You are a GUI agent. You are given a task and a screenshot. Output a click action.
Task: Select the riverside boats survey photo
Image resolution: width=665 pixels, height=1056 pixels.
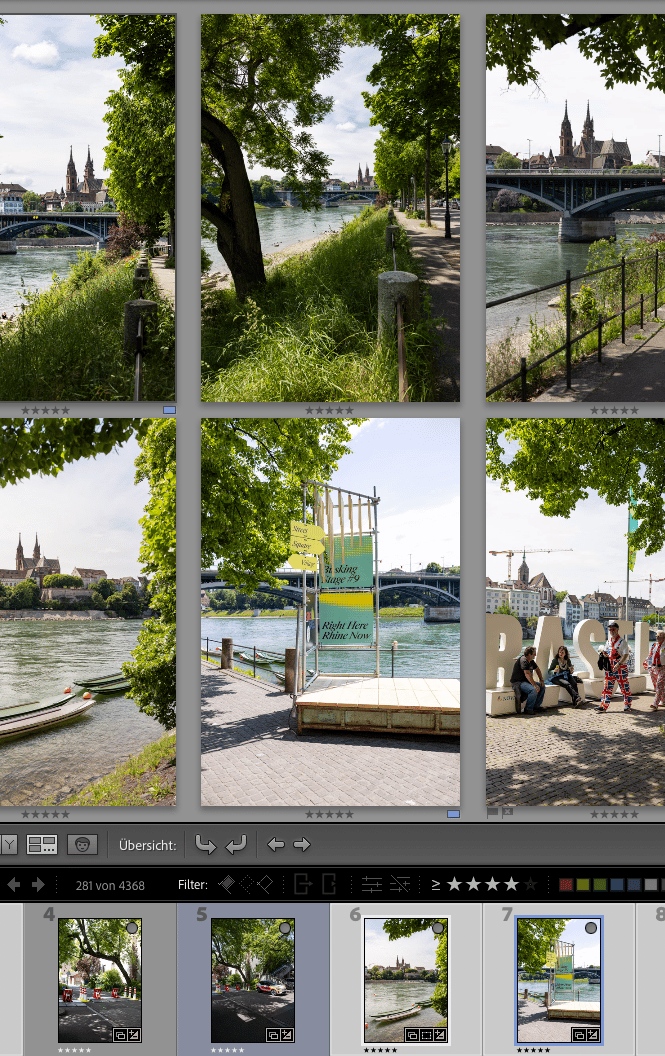[88, 612]
